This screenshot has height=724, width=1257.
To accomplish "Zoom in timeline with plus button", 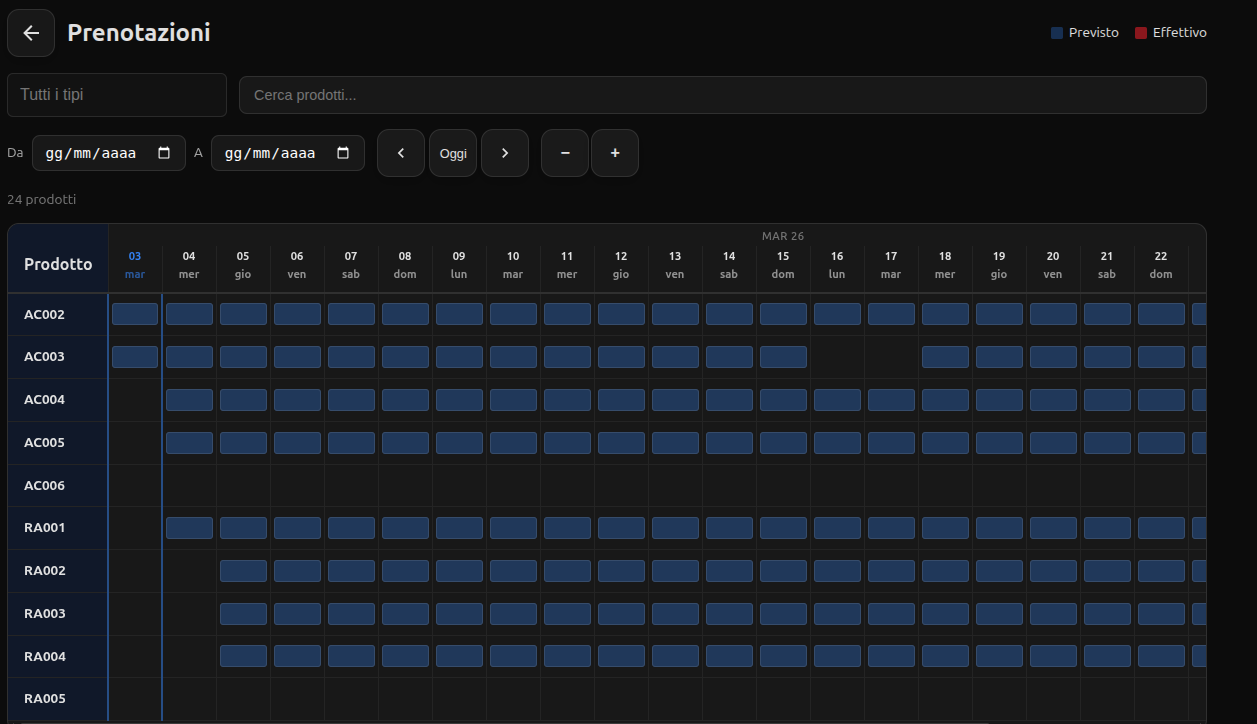I will pyautogui.click(x=615, y=153).
